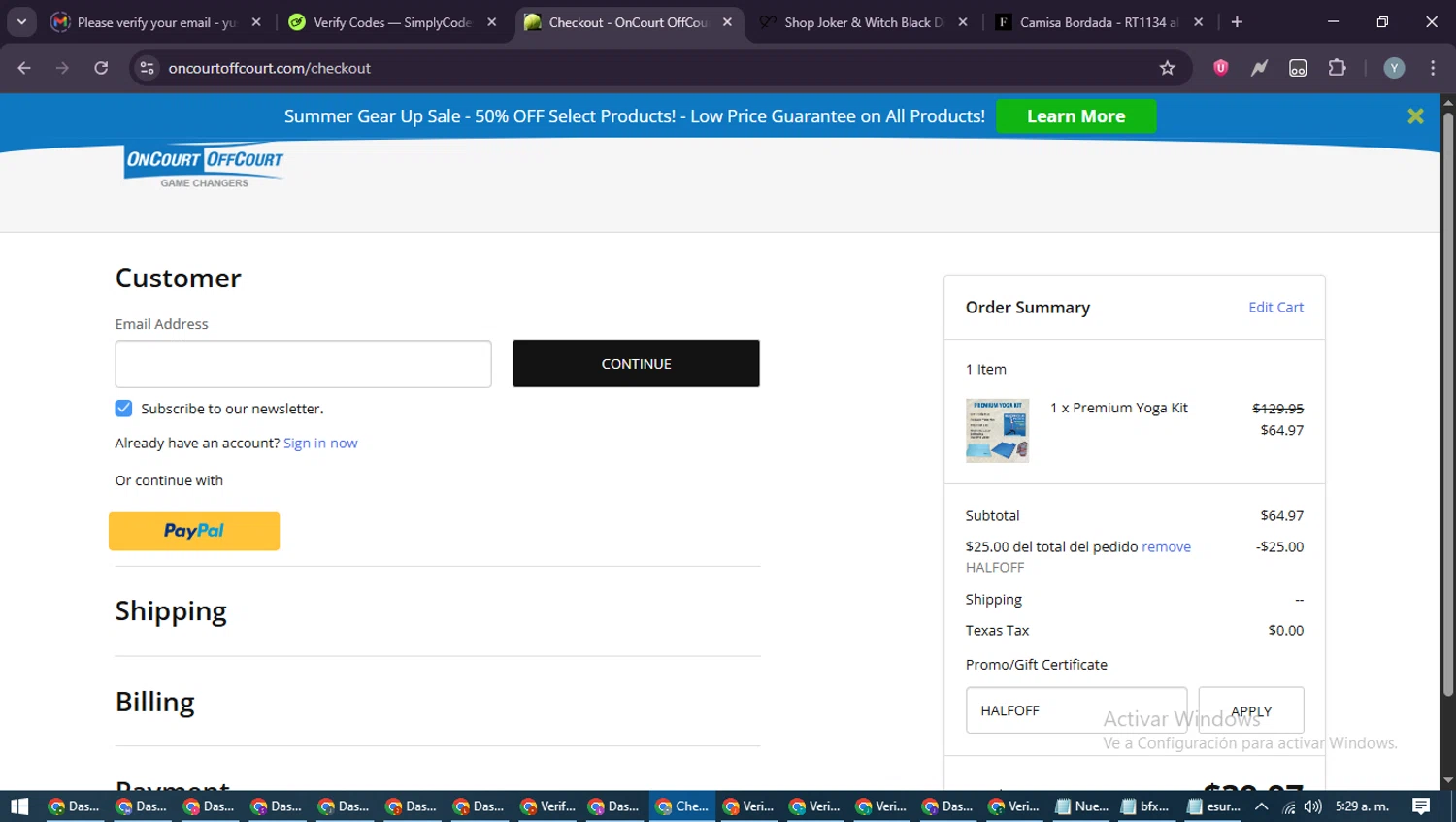Image resolution: width=1456 pixels, height=822 pixels.
Task: Open the Nue... Notepad taskbar item
Action: 1081,806
